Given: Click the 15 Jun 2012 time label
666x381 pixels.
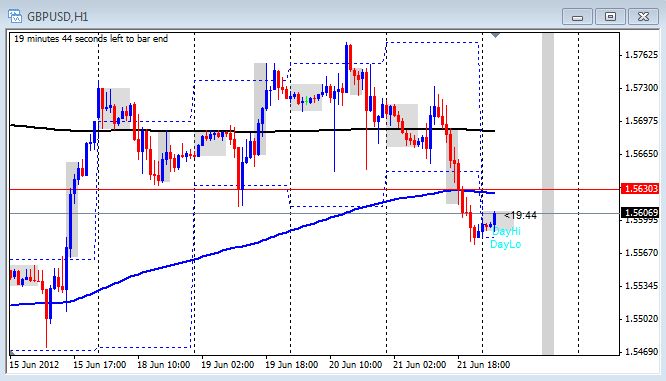Looking at the screenshot, I should click(34, 365).
